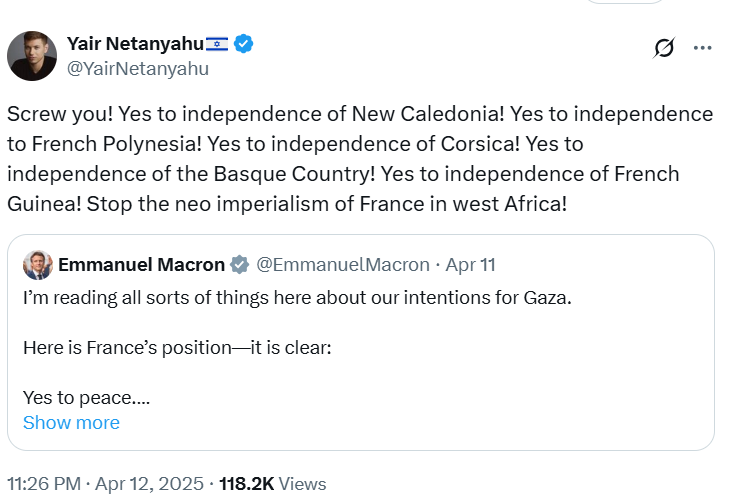Click the "Yes to peace...." line

pyautogui.click(x=86, y=398)
